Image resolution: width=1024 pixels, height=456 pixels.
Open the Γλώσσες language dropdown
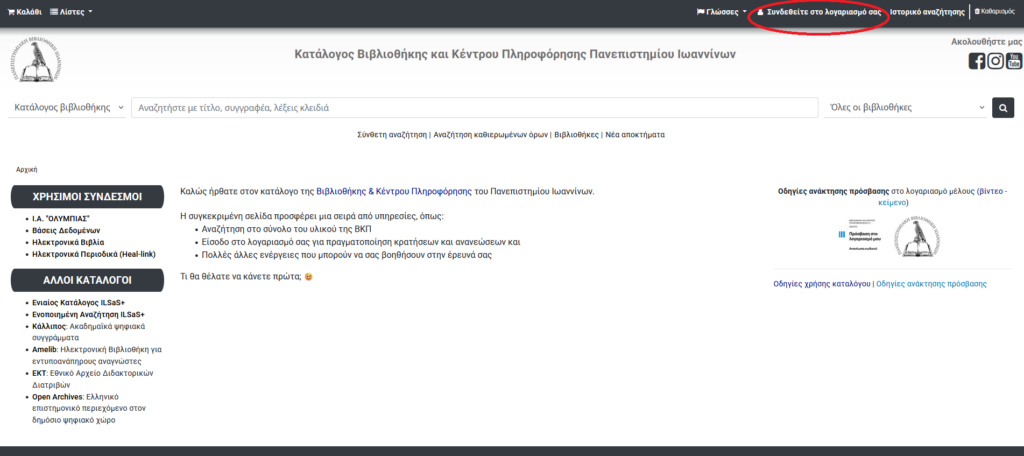pyautogui.click(x=721, y=12)
